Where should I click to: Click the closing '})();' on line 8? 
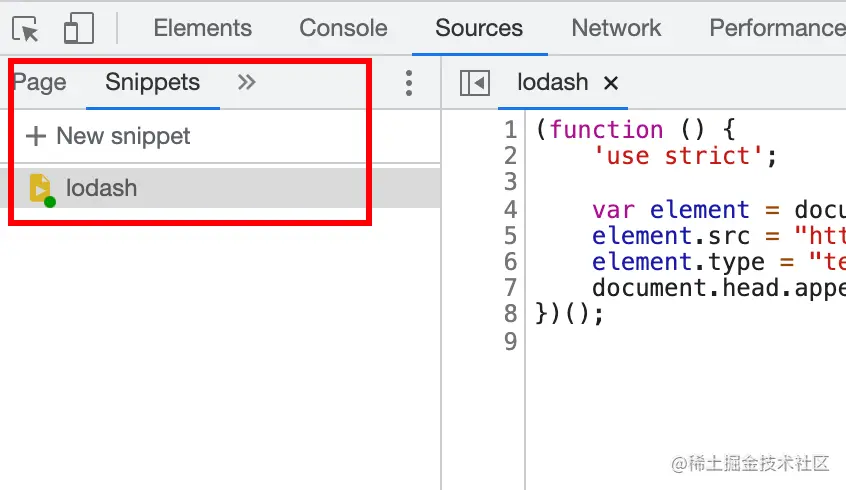[x=569, y=314]
